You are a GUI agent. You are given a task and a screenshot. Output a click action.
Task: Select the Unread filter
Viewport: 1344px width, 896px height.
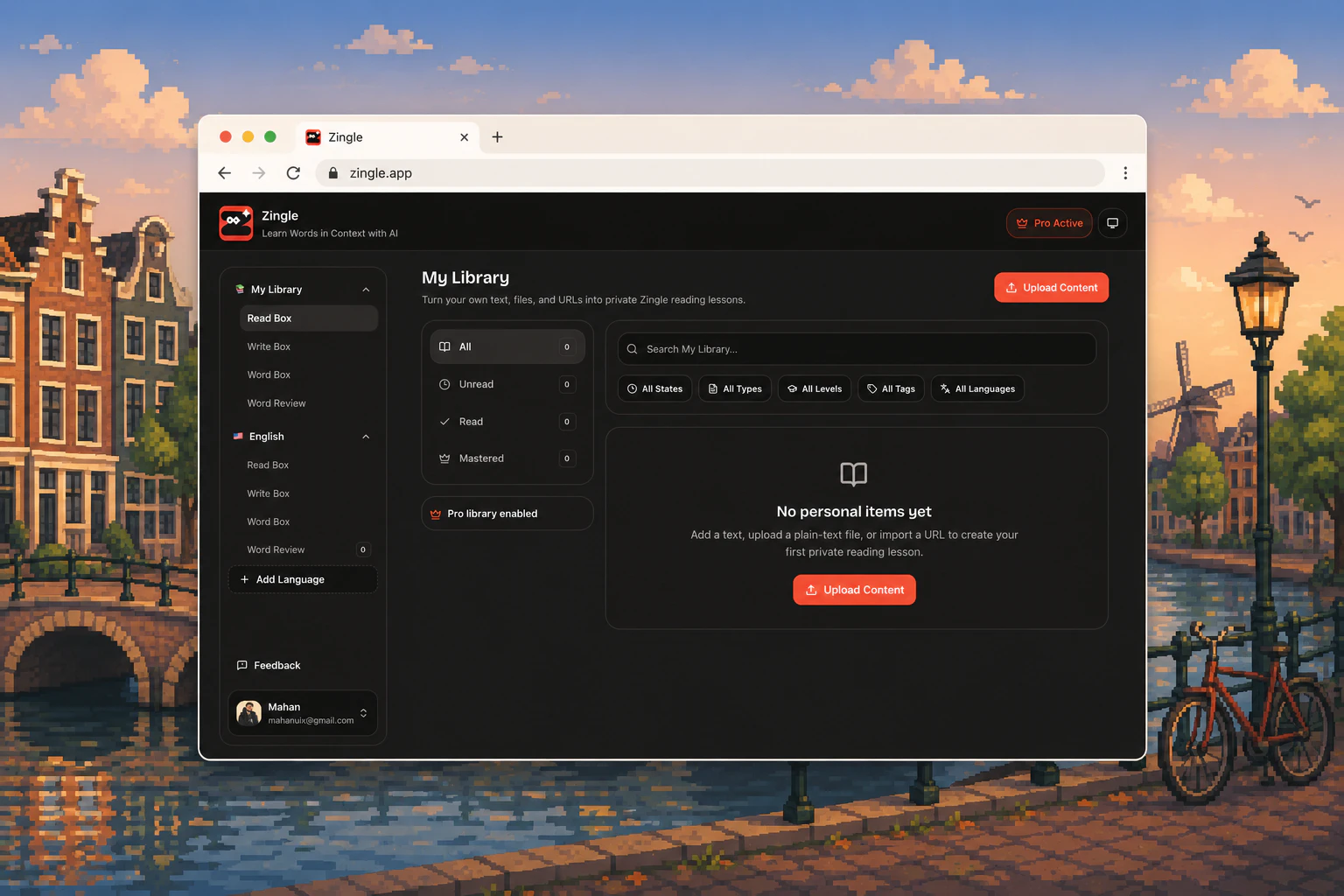click(x=507, y=384)
